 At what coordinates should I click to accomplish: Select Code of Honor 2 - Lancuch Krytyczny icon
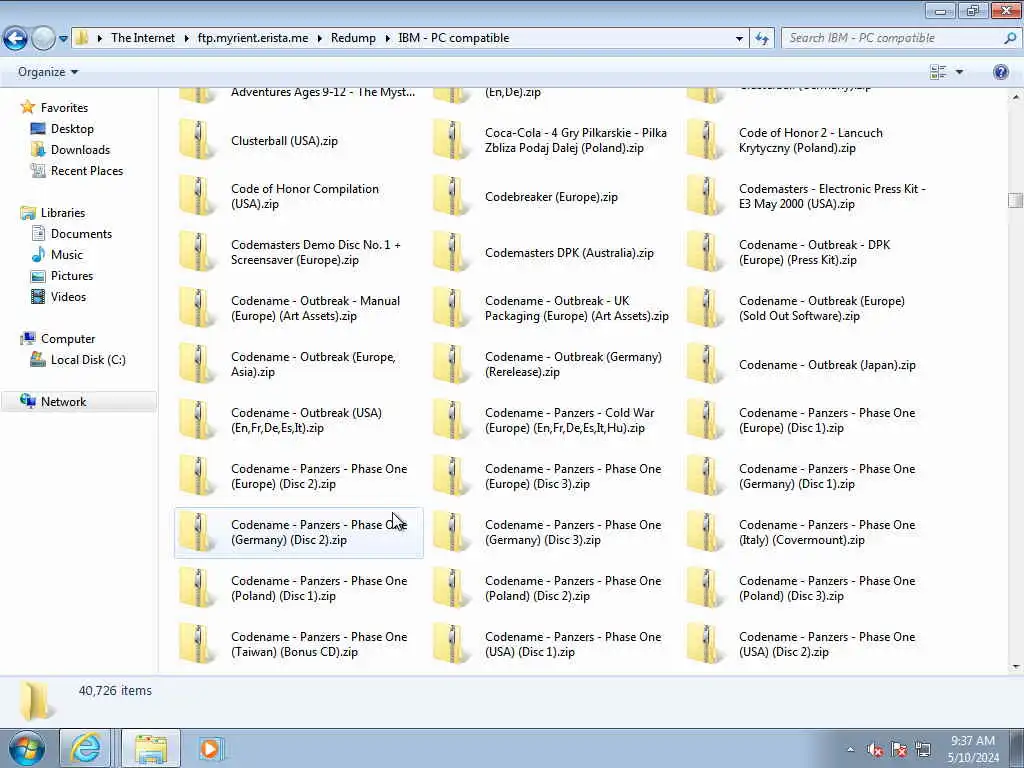click(705, 140)
